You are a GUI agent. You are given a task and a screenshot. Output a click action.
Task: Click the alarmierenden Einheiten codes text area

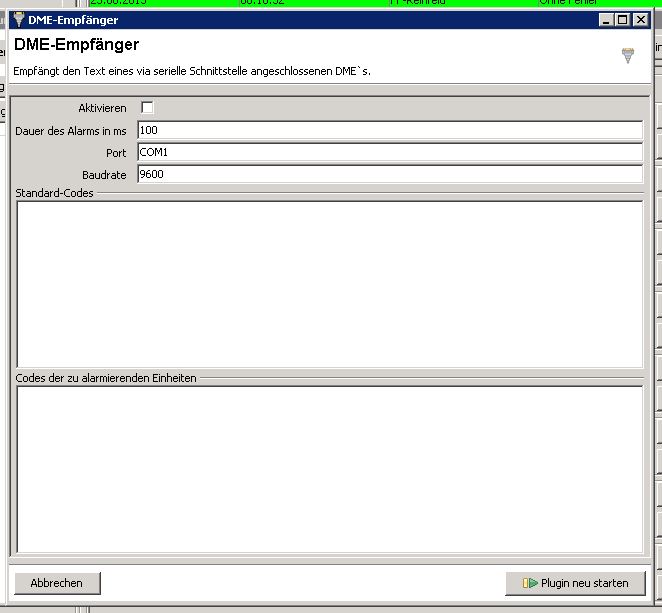[x=329, y=468]
